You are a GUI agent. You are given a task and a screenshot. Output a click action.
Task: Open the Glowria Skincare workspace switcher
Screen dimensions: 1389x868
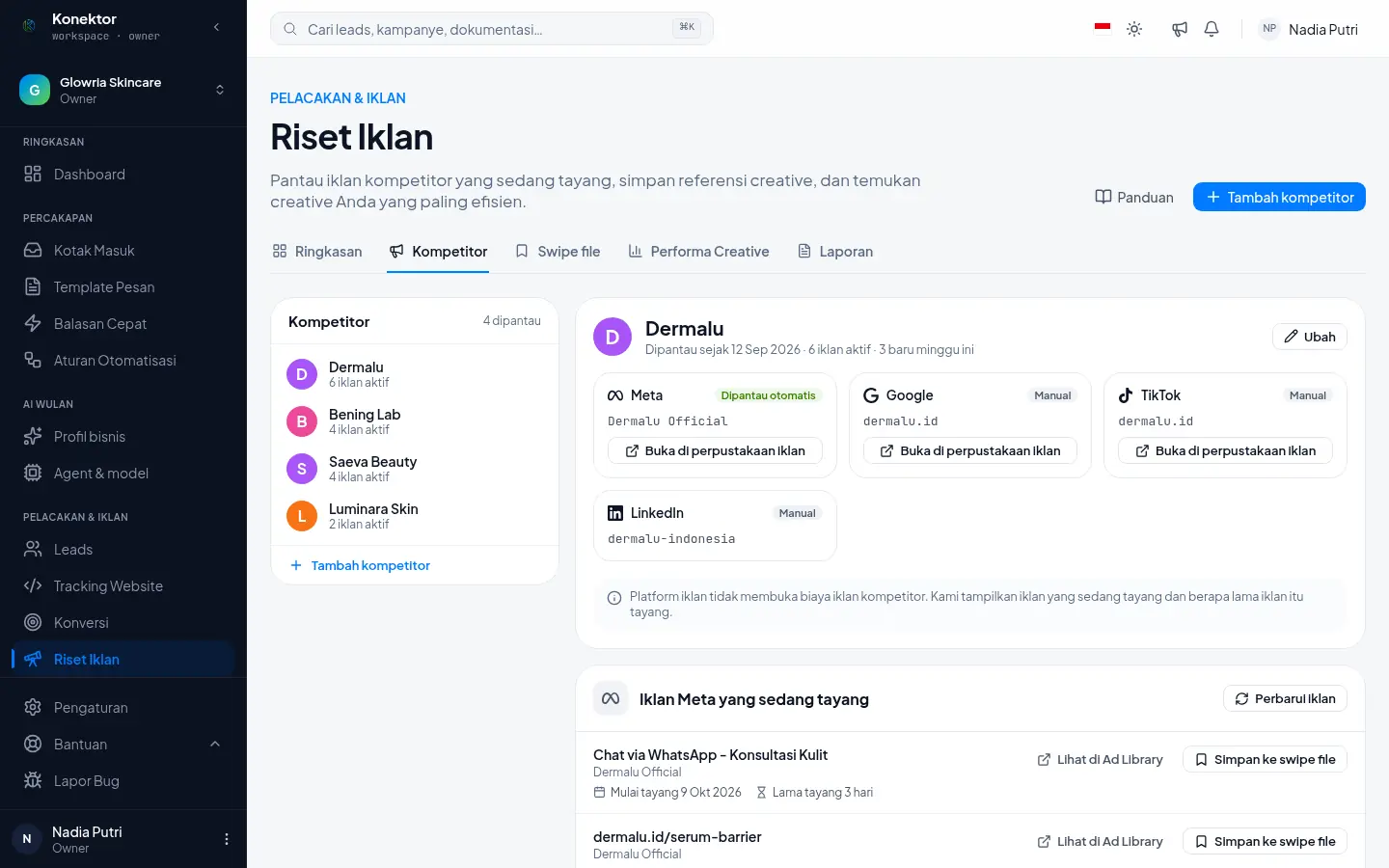click(x=123, y=90)
